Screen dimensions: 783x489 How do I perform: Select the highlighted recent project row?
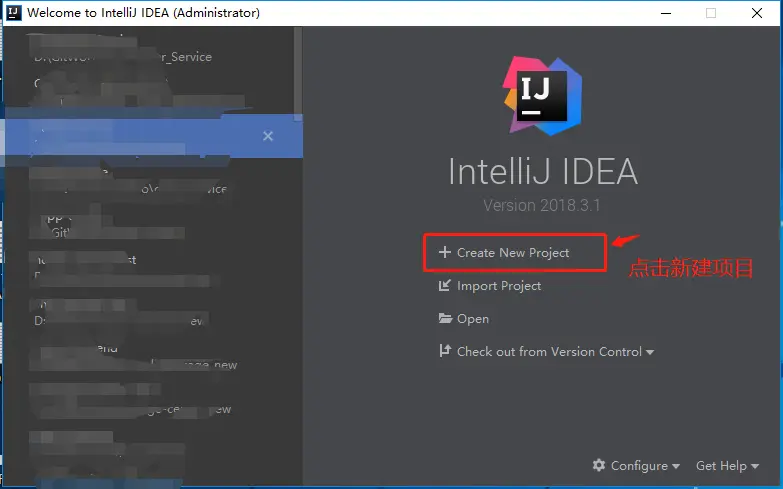click(153, 136)
